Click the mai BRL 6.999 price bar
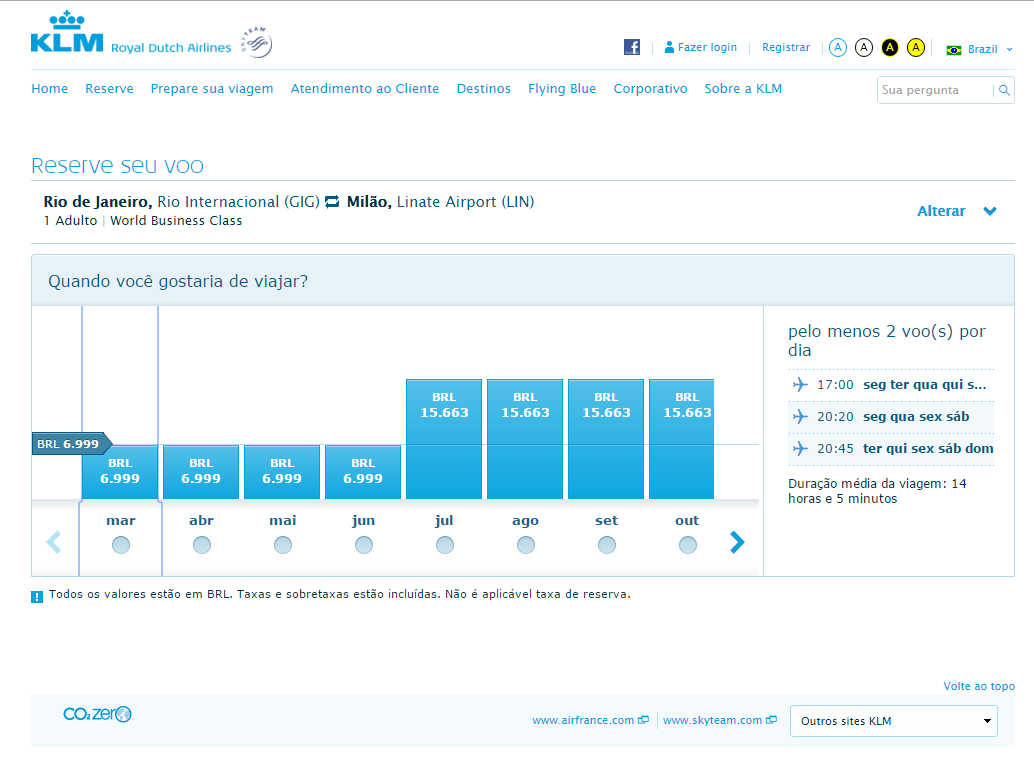The height and width of the screenshot is (757, 1034). 282,472
